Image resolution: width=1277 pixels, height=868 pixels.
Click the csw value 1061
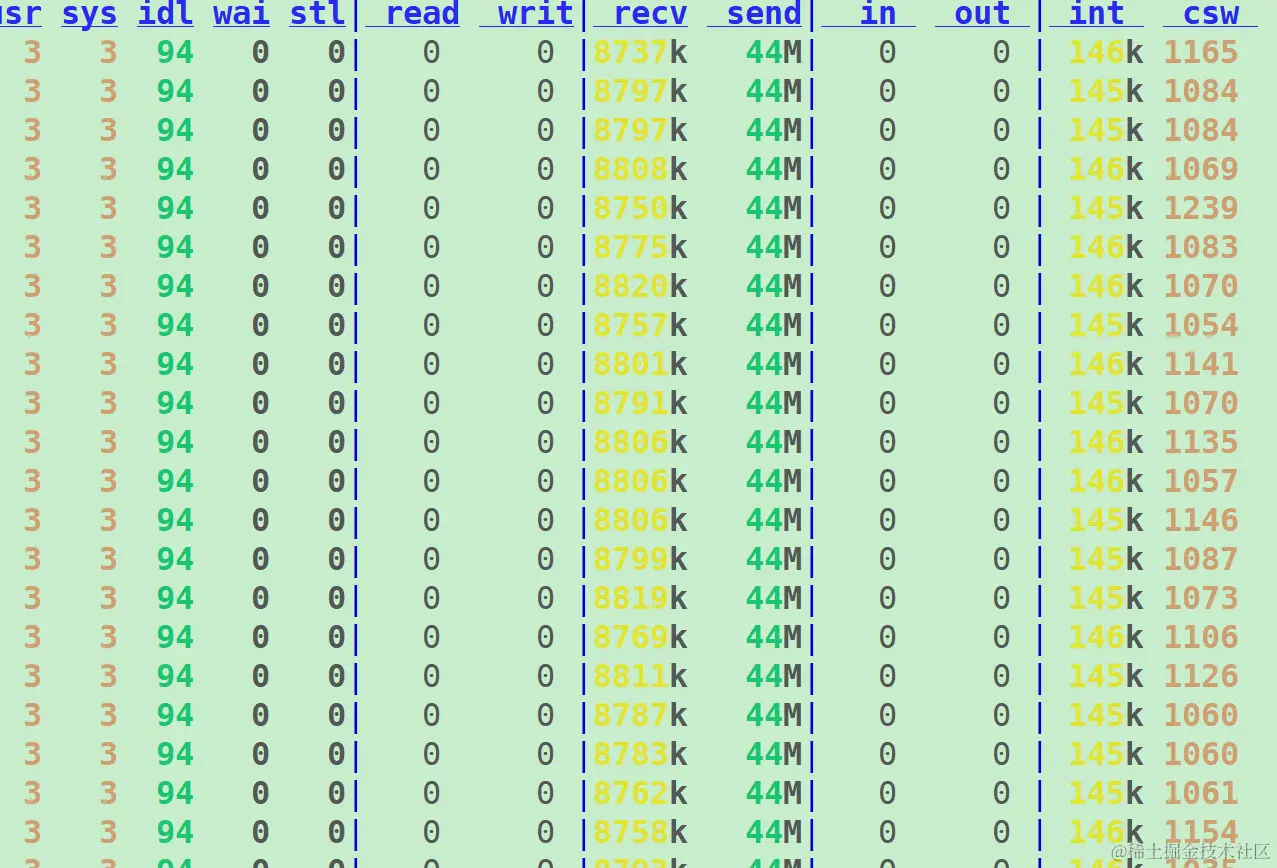pyautogui.click(x=1201, y=793)
